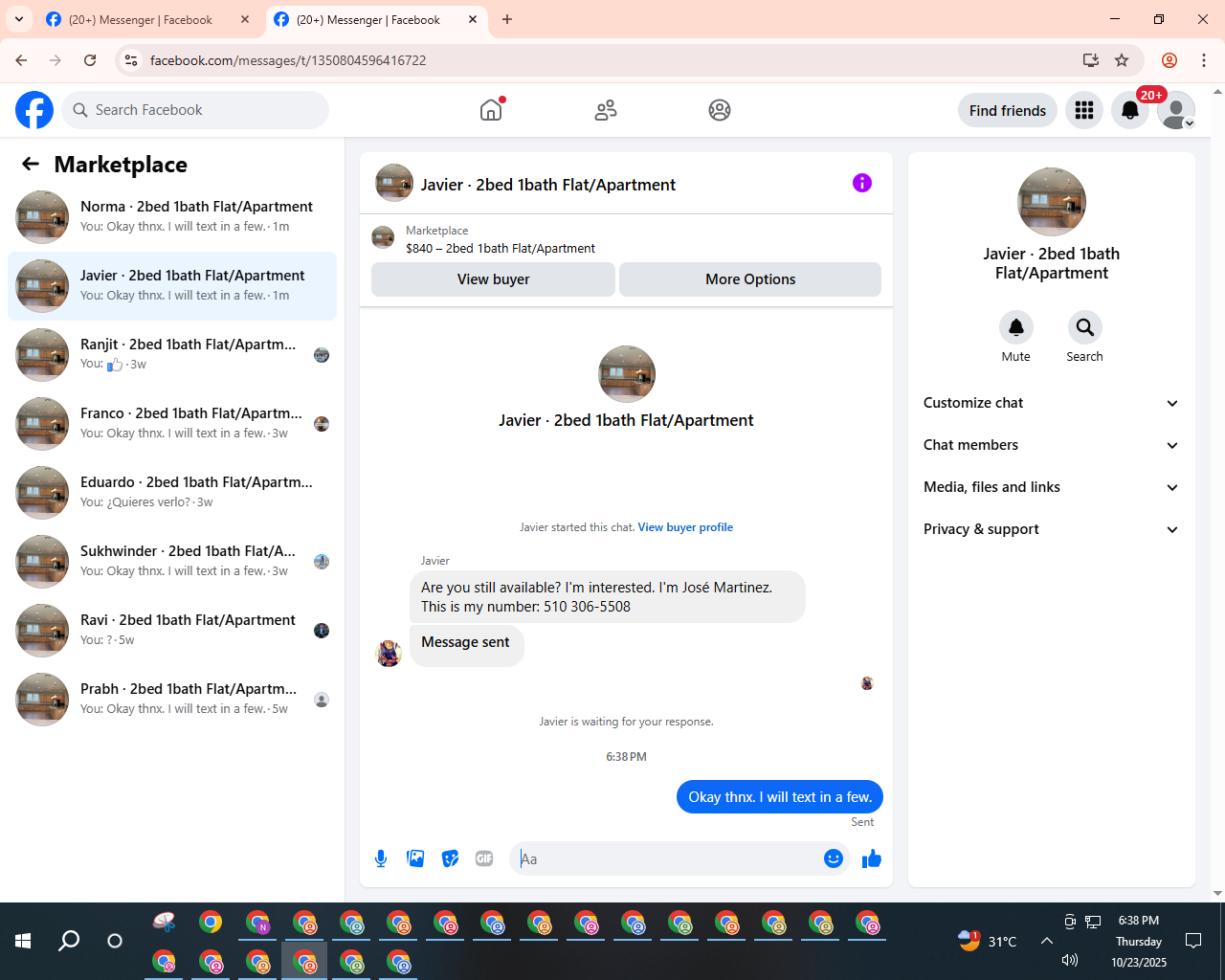Click the View buyer button
Viewport: 1225px width, 980px height.
pyautogui.click(x=493, y=279)
